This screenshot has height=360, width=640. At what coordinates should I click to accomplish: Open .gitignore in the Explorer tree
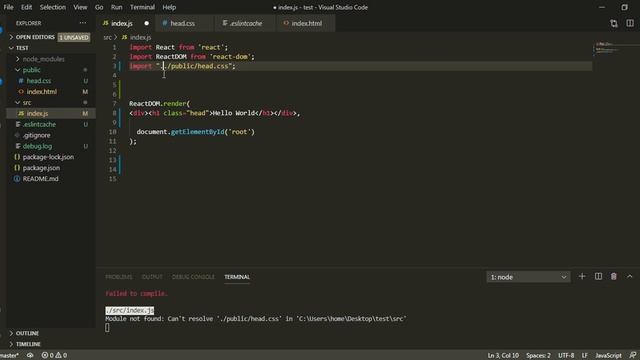pos(37,136)
